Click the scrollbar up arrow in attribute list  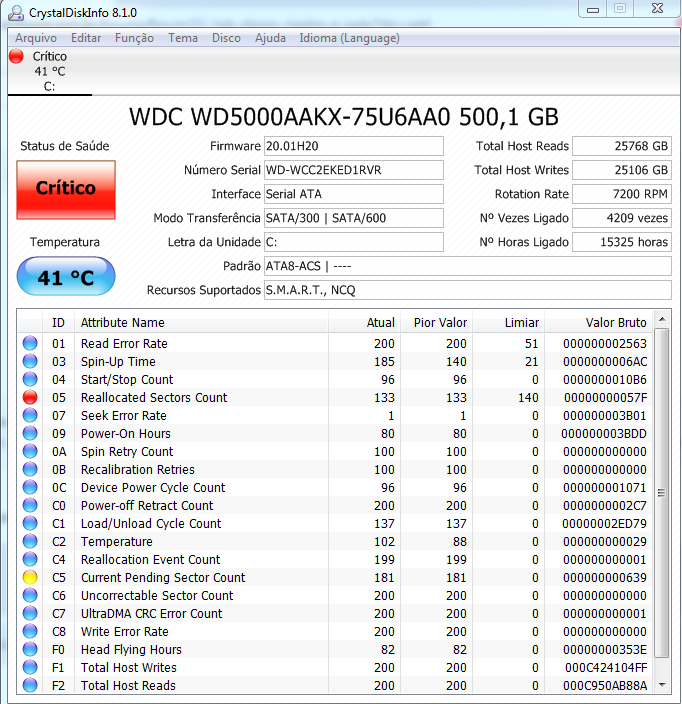(661, 319)
